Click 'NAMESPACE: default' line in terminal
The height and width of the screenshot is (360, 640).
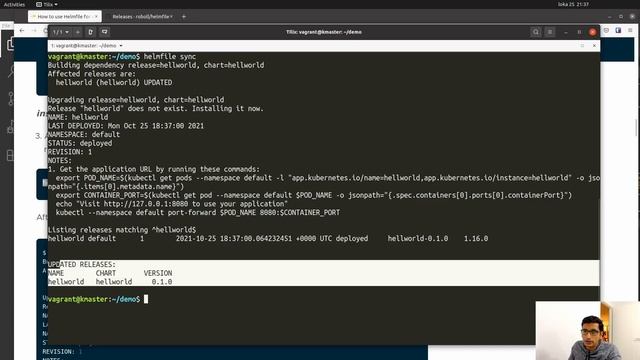(84, 134)
